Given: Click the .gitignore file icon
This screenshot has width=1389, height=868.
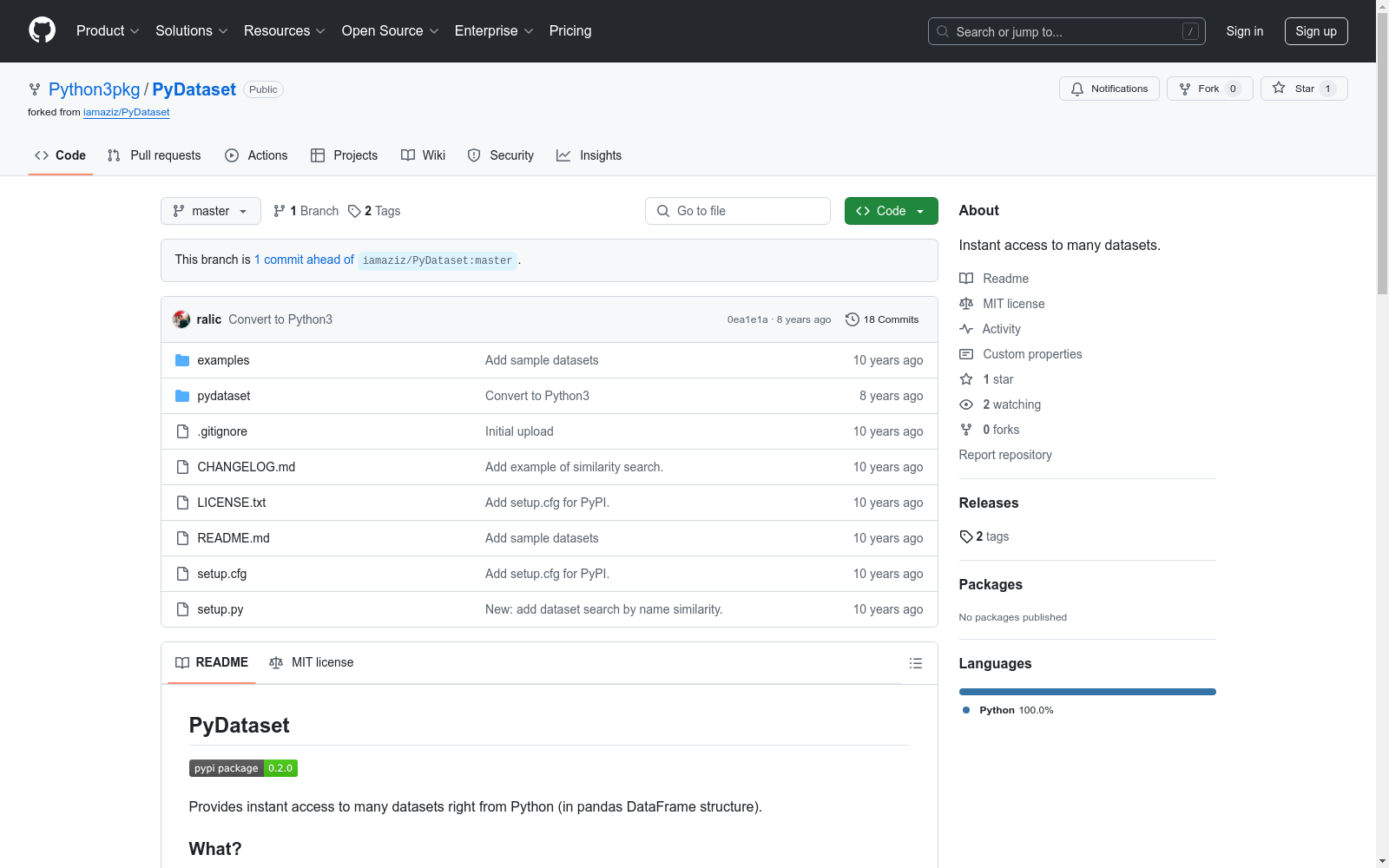Looking at the screenshot, I should [x=182, y=431].
